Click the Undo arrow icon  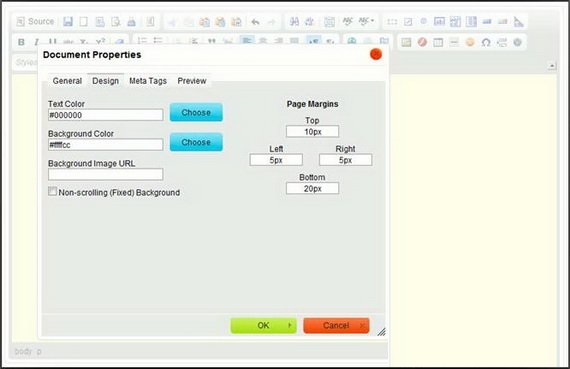pos(255,22)
